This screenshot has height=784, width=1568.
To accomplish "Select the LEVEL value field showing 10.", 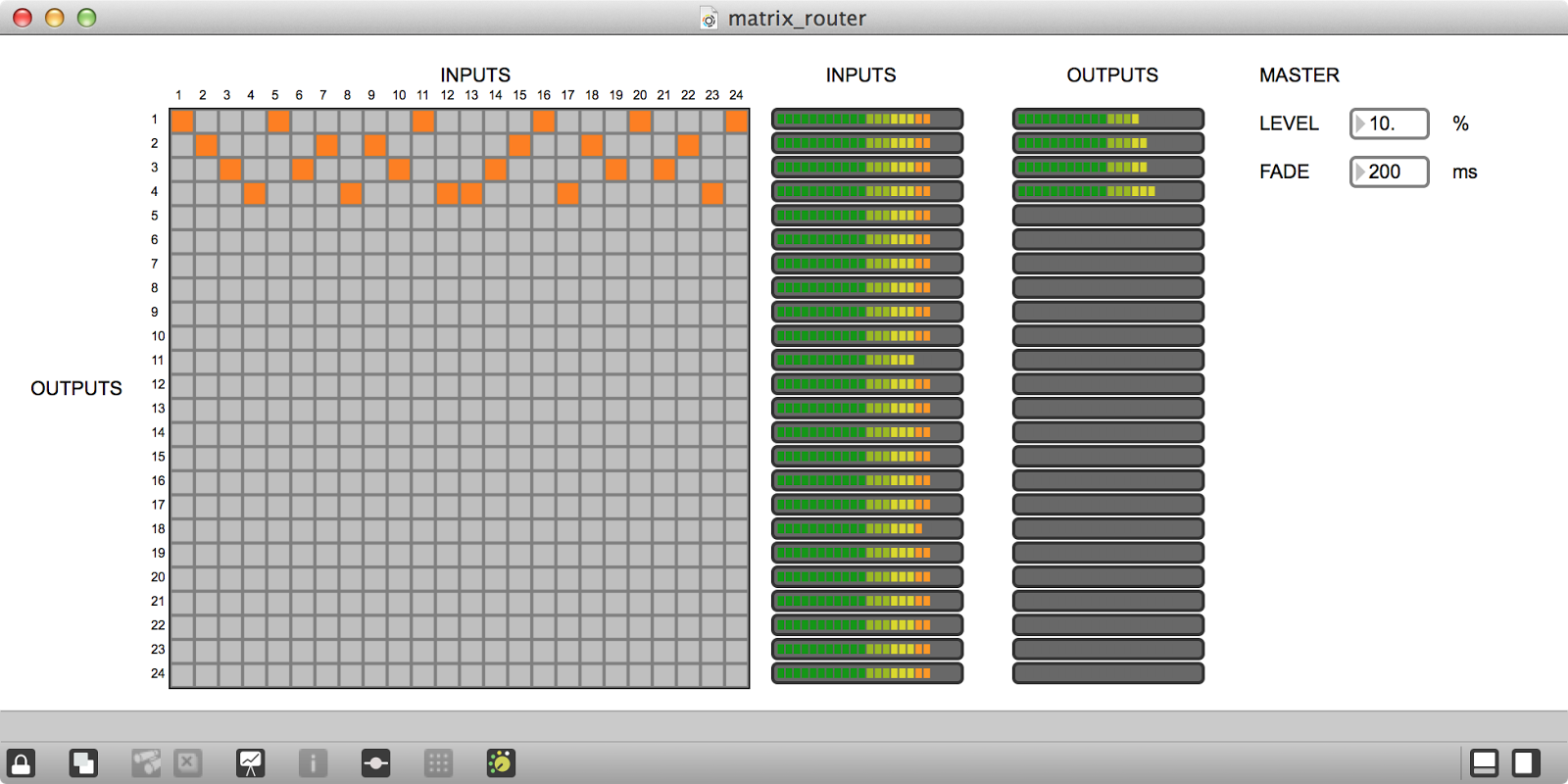I will click(1390, 123).
